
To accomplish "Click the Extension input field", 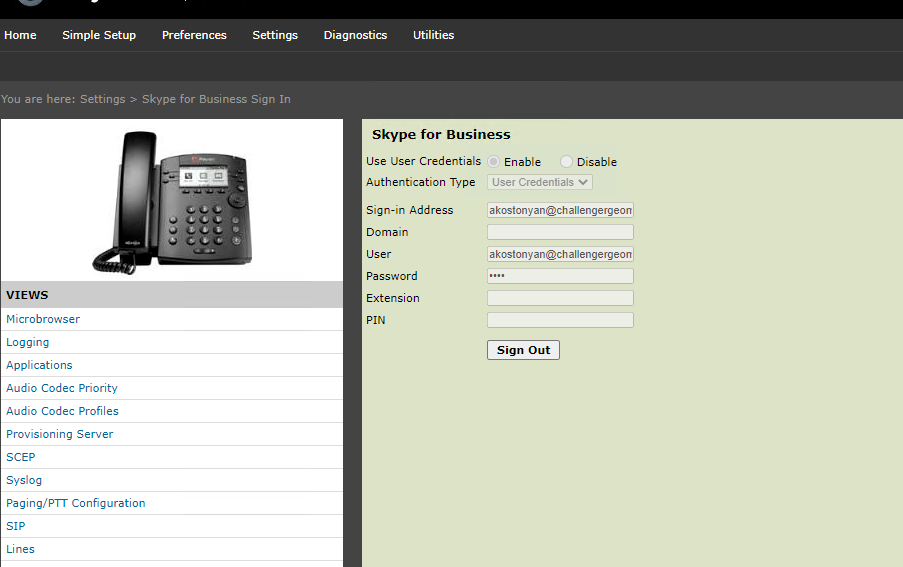I will pos(560,298).
